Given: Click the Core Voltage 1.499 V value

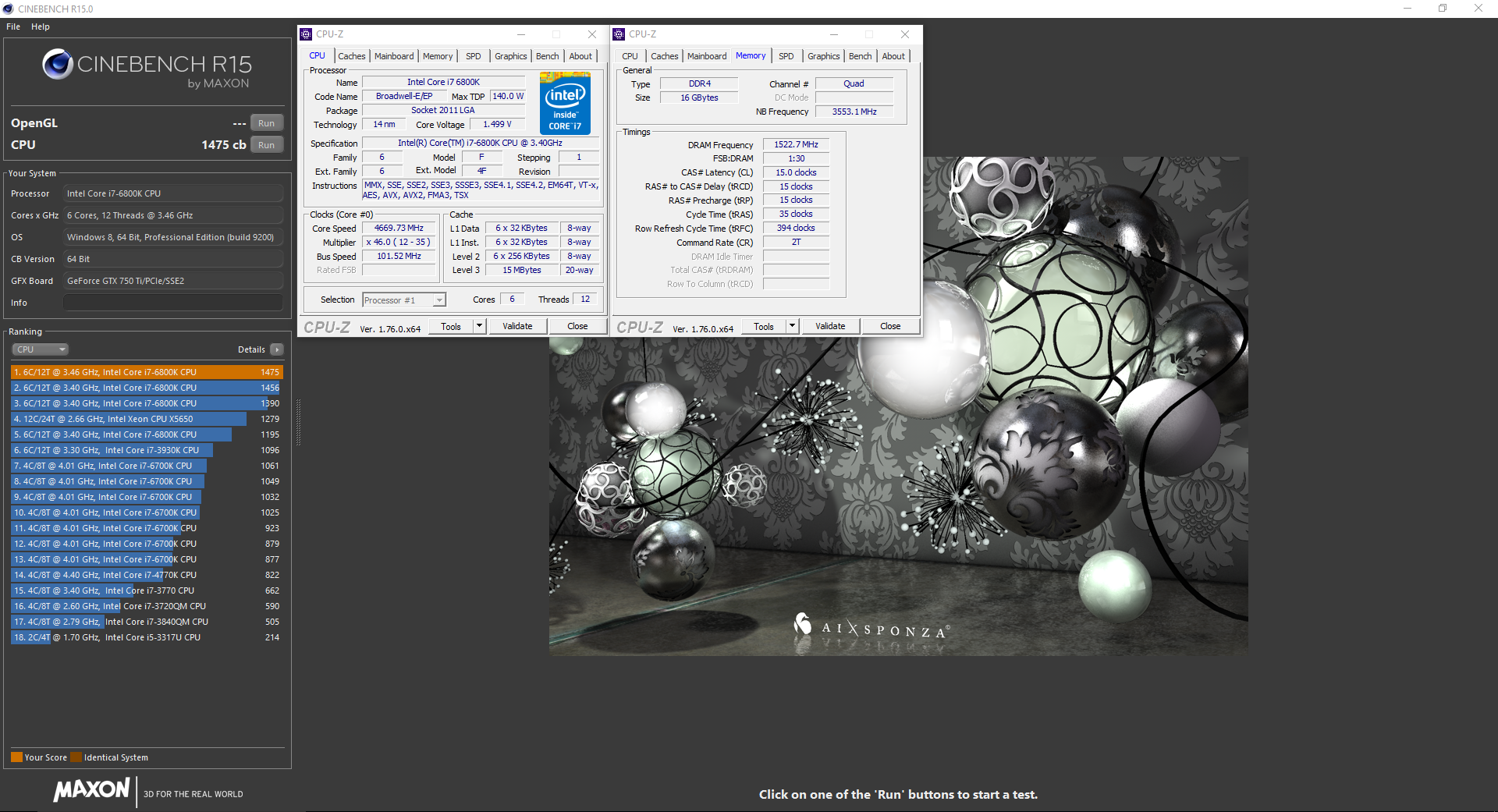Looking at the screenshot, I should pyautogui.click(x=497, y=125).
